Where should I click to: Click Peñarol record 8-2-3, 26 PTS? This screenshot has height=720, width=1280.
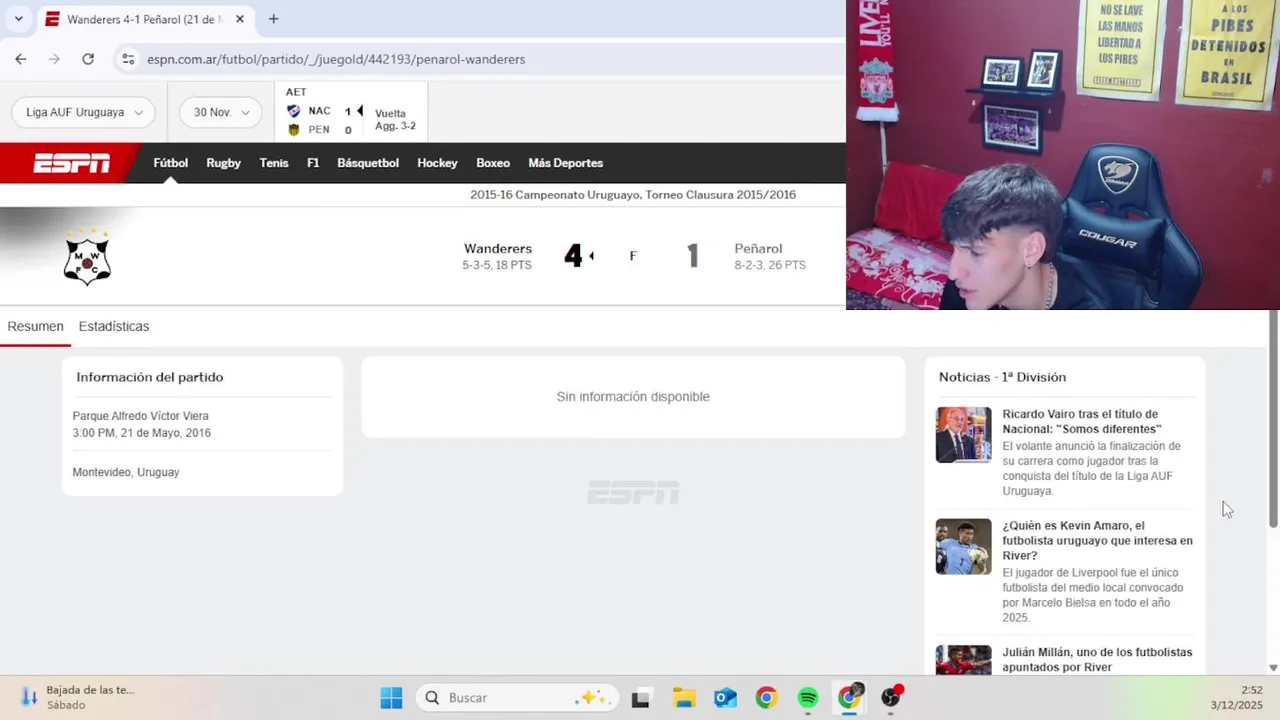770,265
